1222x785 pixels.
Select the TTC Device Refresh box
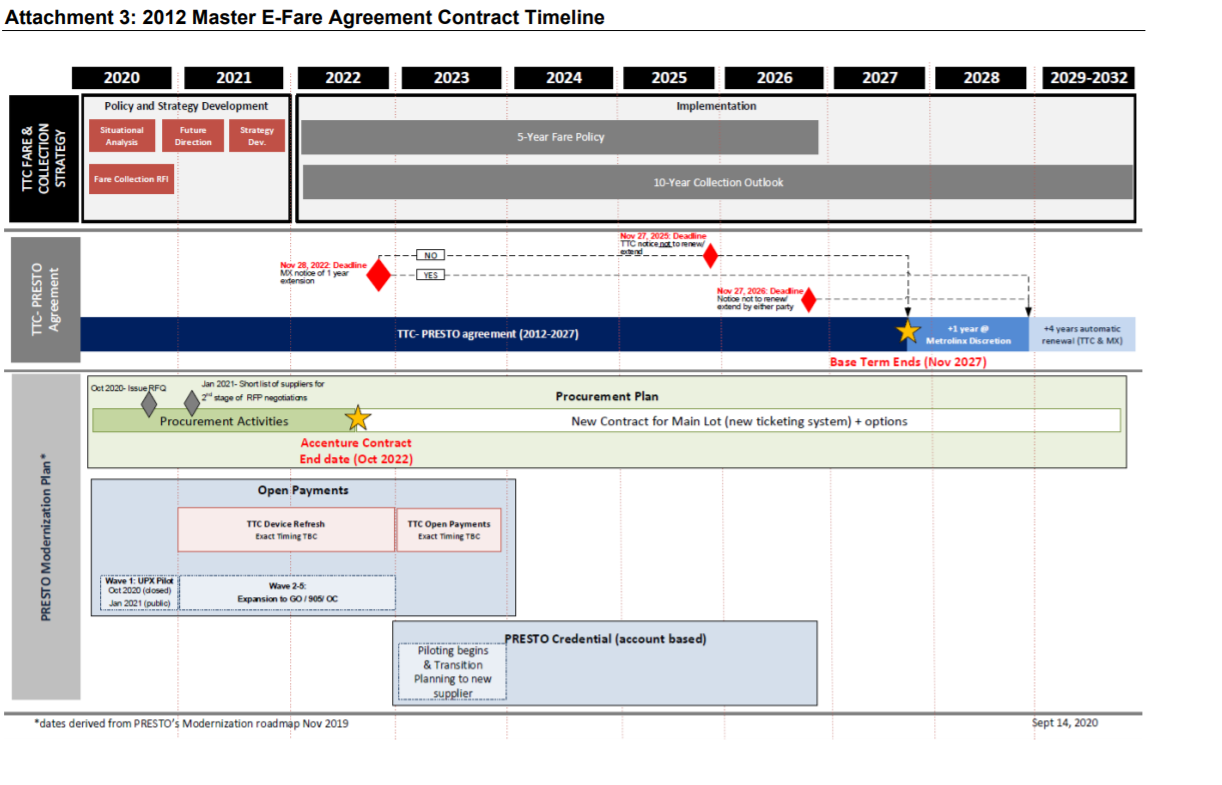(286, 529)
